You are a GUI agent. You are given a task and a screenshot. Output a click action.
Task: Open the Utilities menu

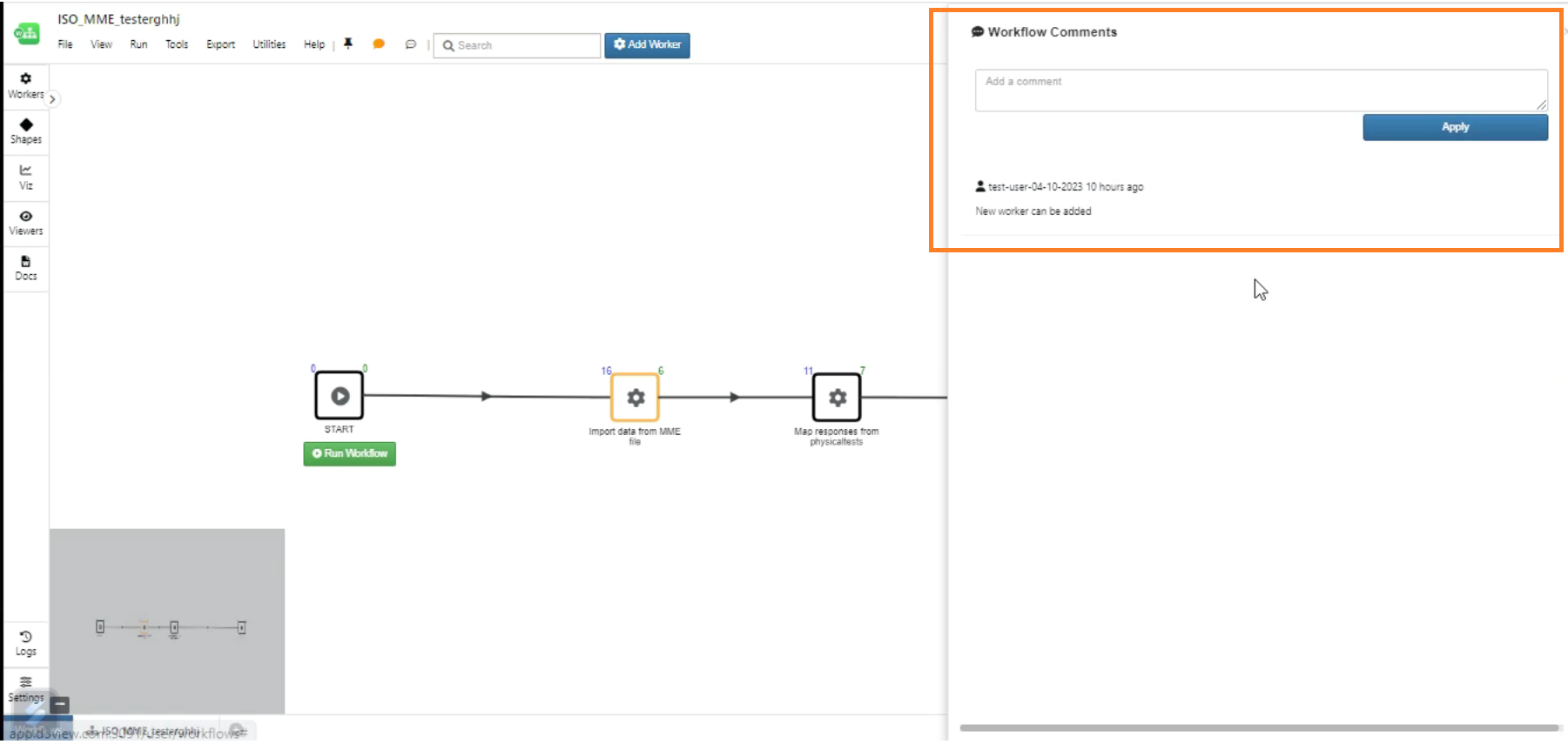pos(269,44)
